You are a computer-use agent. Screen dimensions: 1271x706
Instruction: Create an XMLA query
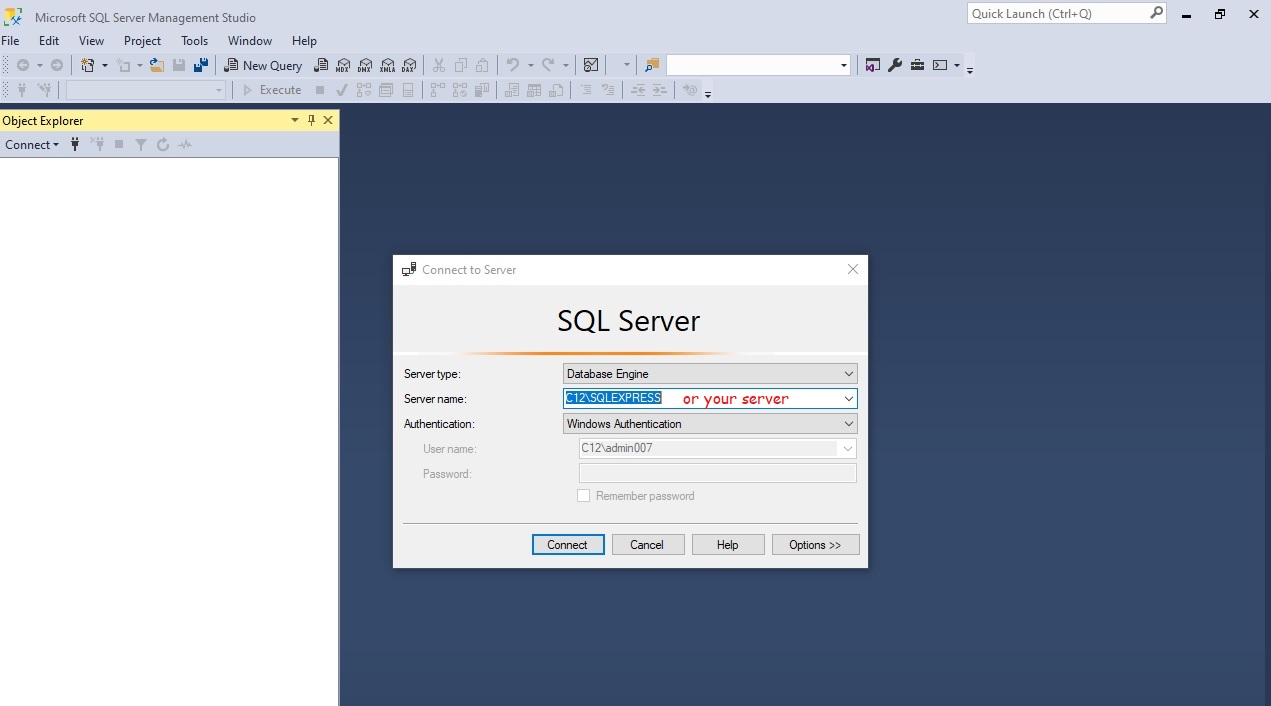pos(387,65)
